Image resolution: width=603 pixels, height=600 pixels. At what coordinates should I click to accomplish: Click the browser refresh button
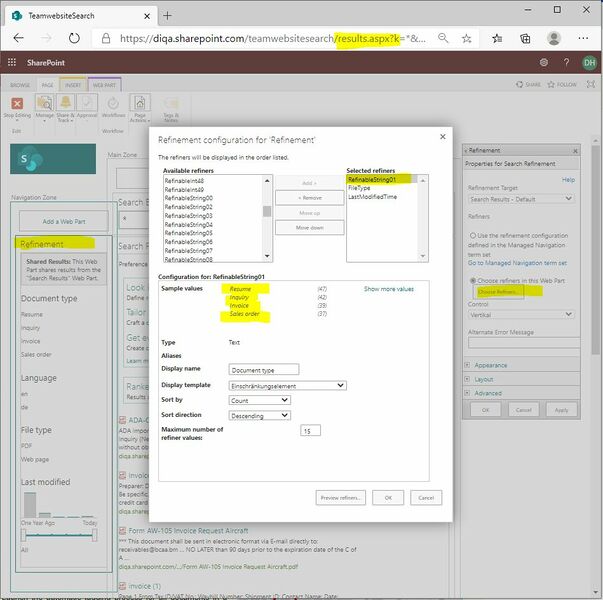click(76, 38)
